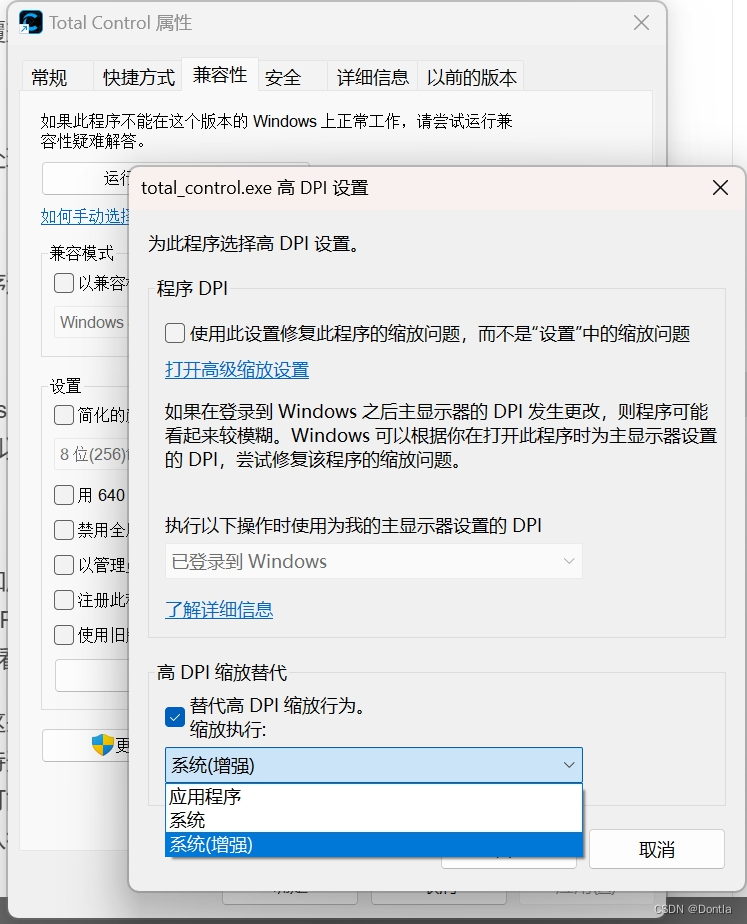Screen dimensions: 747x924
Task: Tick the 注册此程序 restart checkbox
Action: click(x=64, y=600)
